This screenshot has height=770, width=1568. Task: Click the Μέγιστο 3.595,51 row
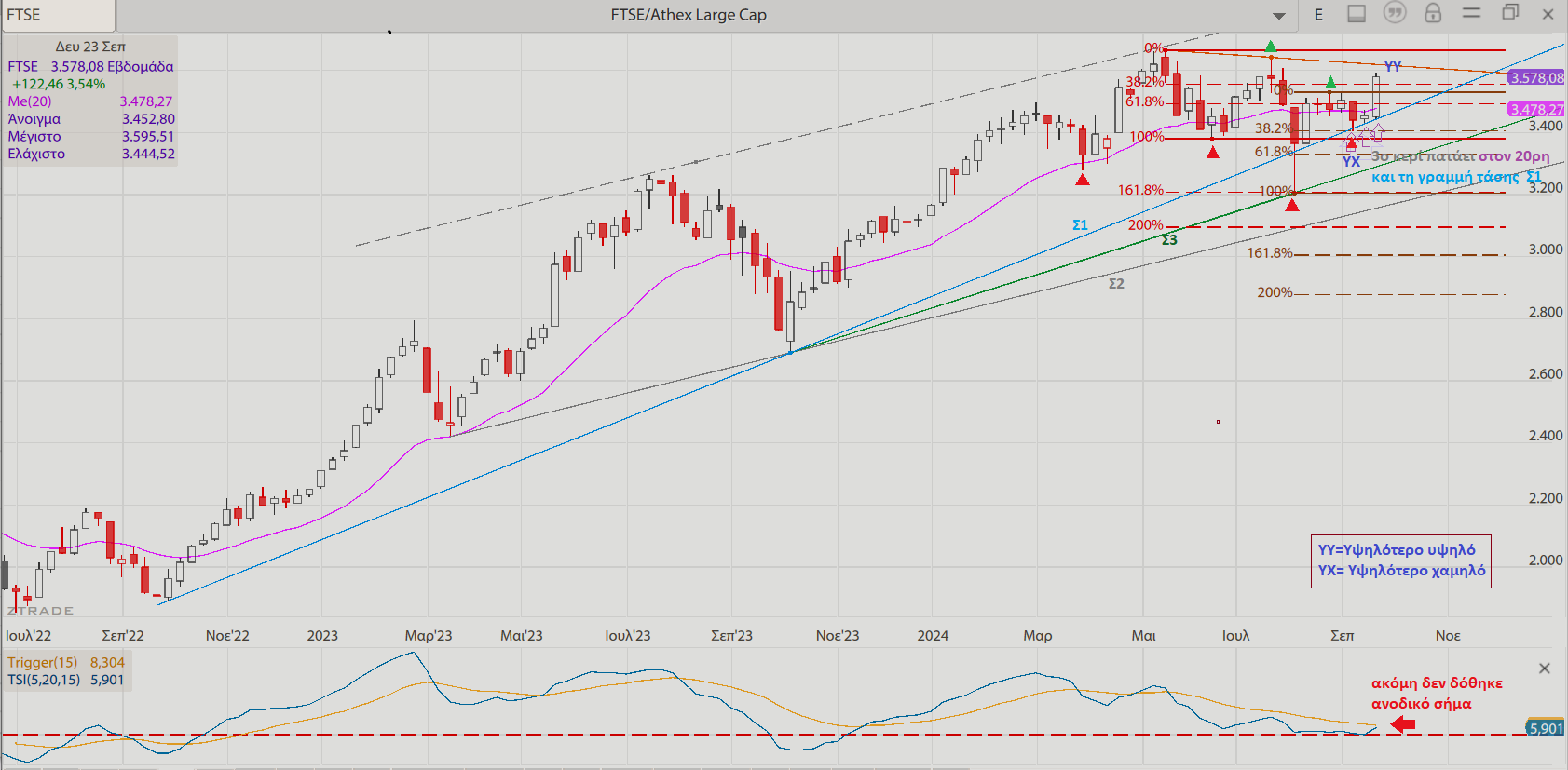coord(91,137)
